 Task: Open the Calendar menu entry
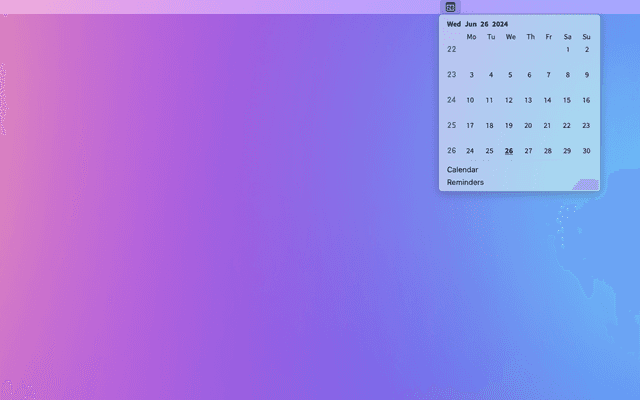(x=462, y=170)
